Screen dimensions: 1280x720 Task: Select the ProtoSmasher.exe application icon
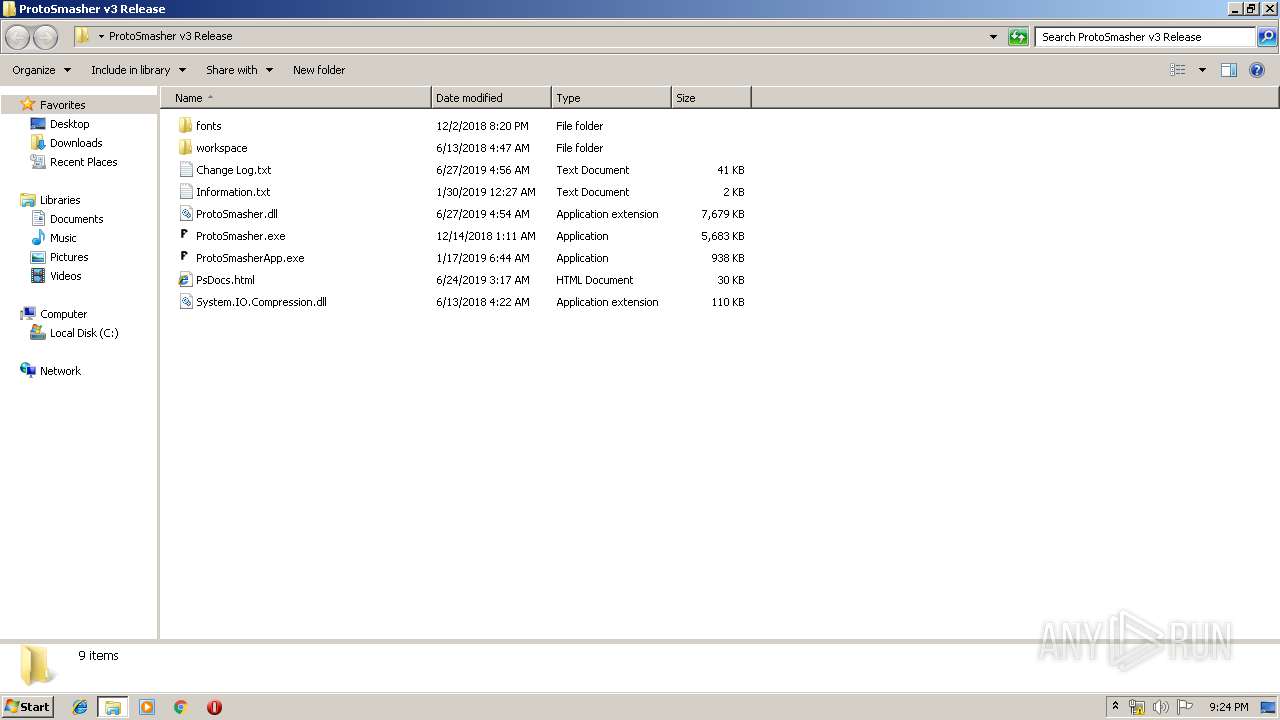click(x=185, y=236)
